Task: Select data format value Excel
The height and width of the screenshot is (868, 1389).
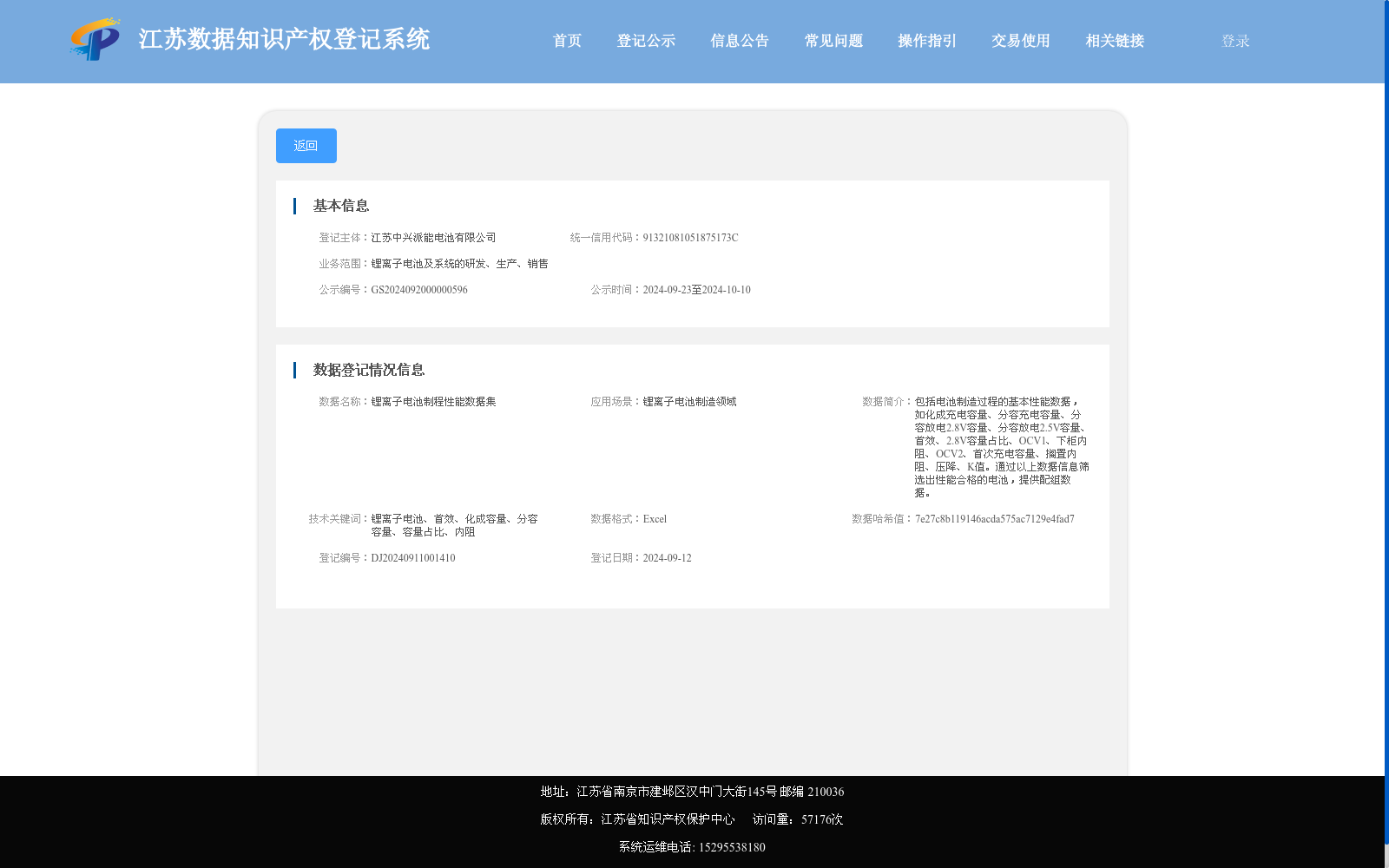Action: (x=655, y=519)
